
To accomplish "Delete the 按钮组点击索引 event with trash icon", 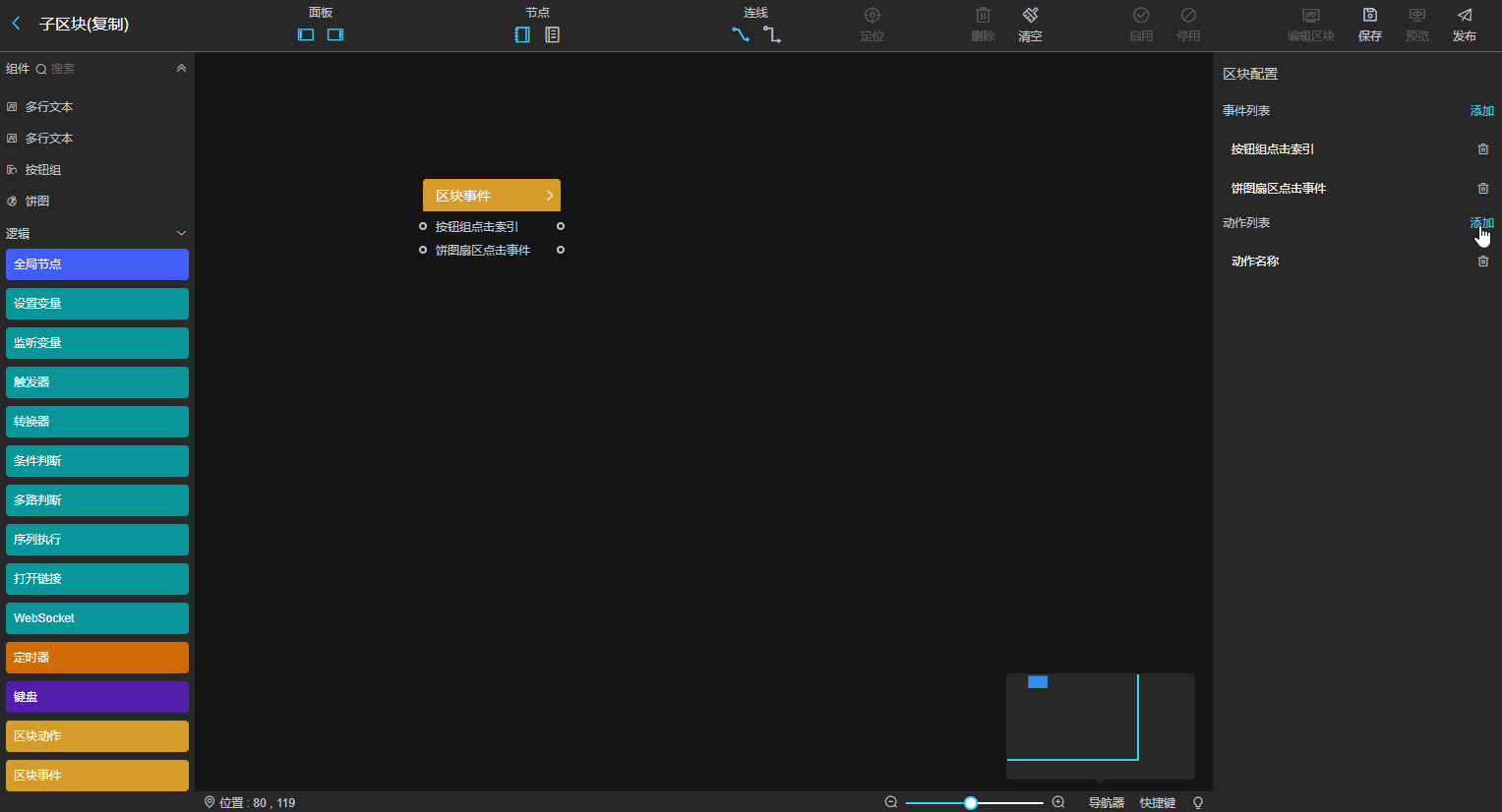I will [1483, 149].
